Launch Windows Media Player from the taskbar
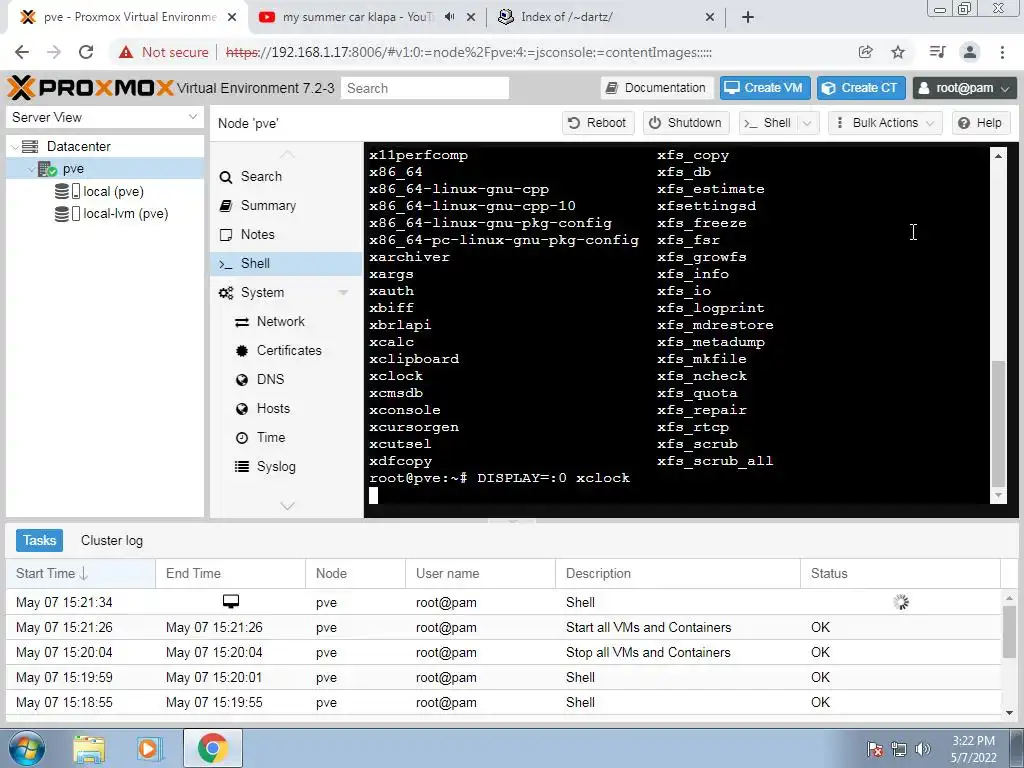Viewport: 1024px width, 768px height. click(148, 748)
